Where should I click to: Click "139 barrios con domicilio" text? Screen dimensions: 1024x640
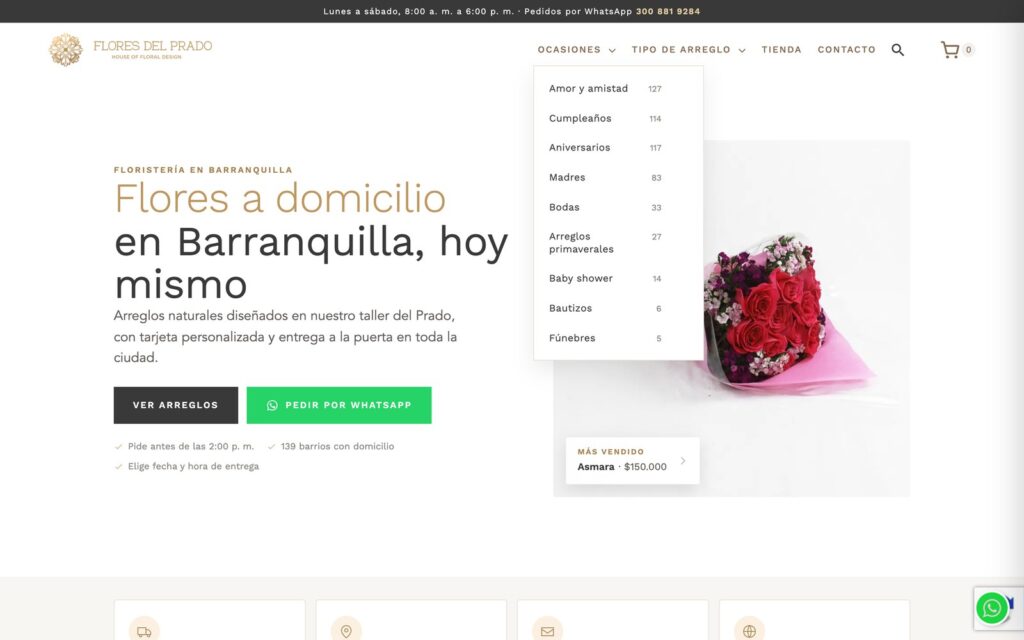point(338,447)
